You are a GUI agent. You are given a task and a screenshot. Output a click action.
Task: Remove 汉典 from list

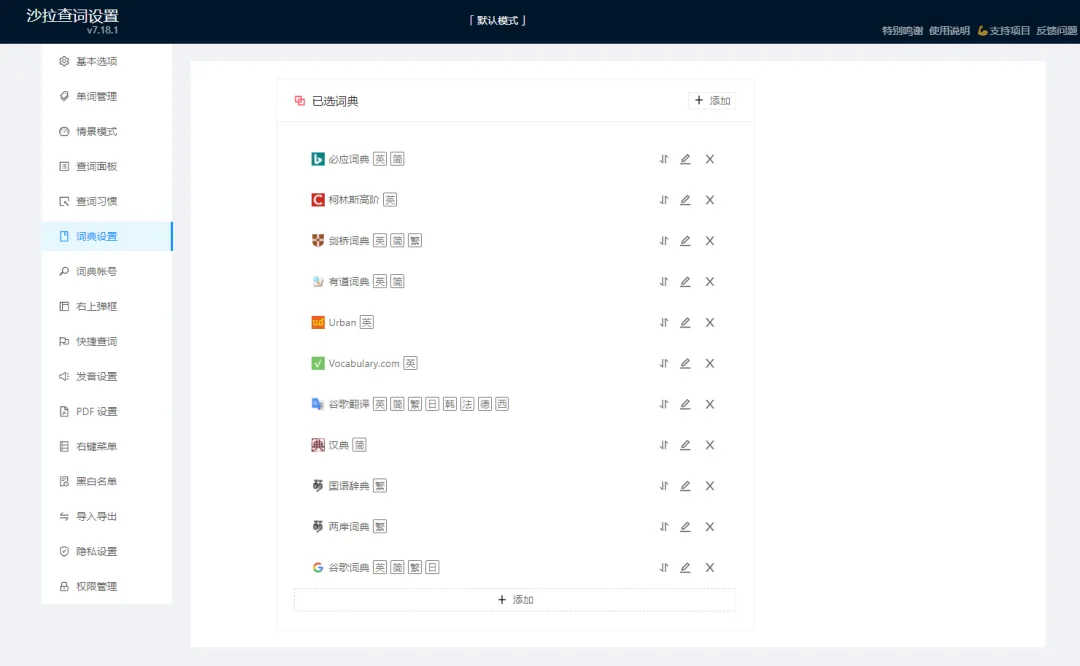tap(709, 445)
